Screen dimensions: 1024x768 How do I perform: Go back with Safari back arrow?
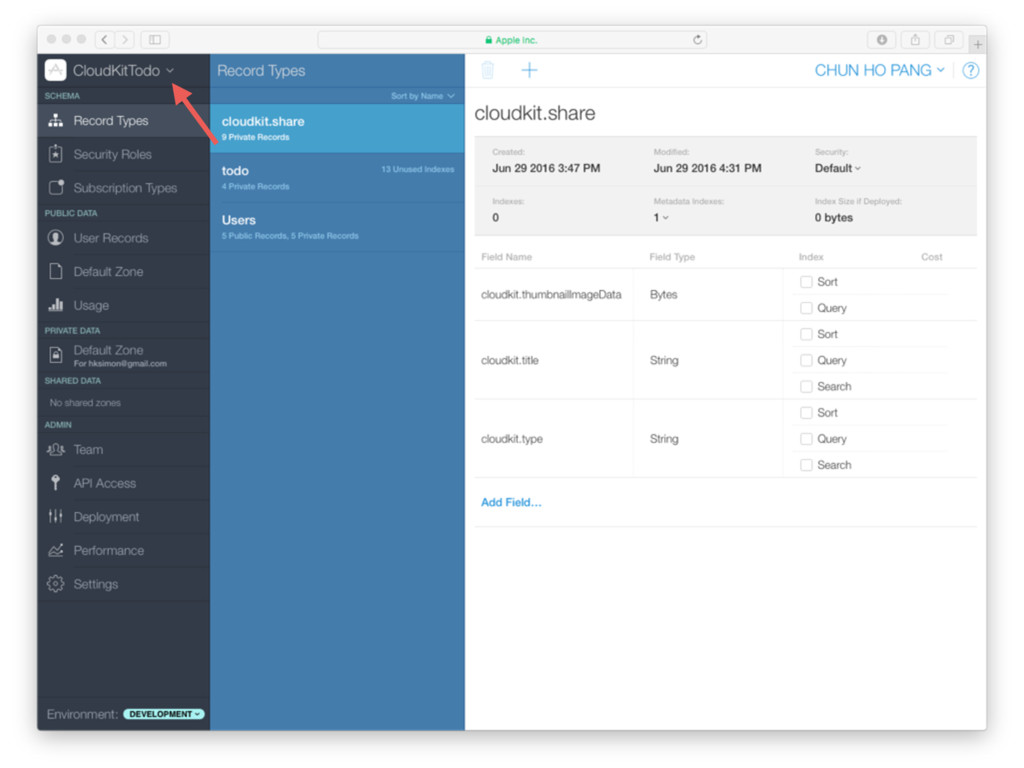[x=104, y=40]
